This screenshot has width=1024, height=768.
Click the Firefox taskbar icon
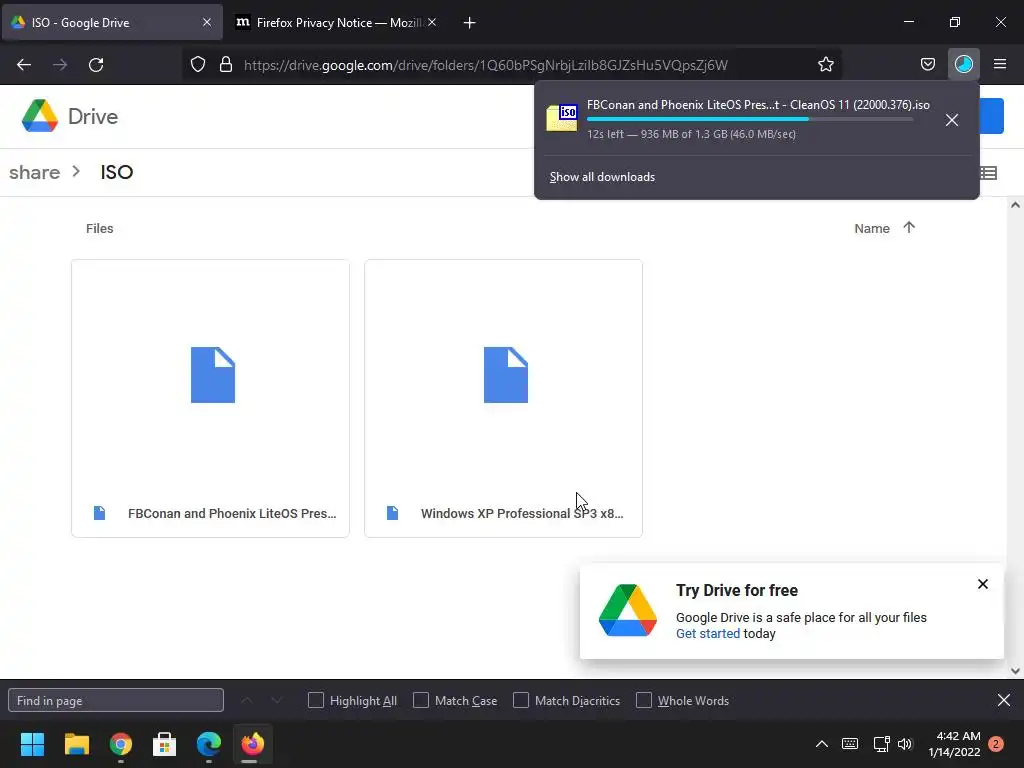pyautogui.click(x=253, y=744)
